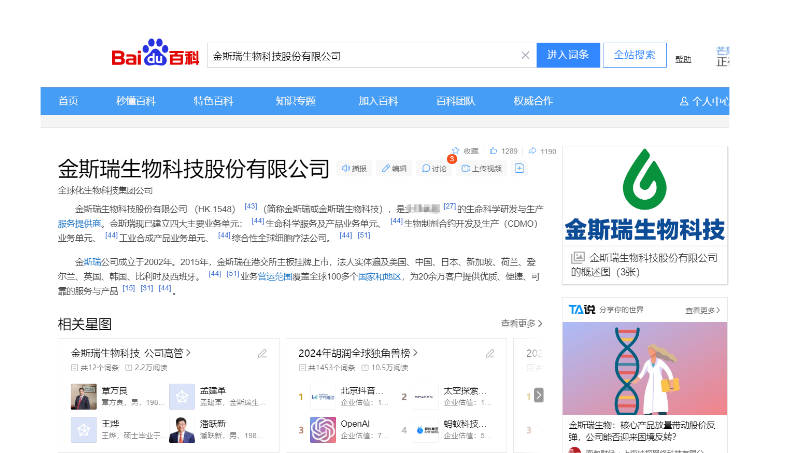Expand 查看更多 in the 相关星图 header
Screen dimensions: 800x453
(521, 323)
